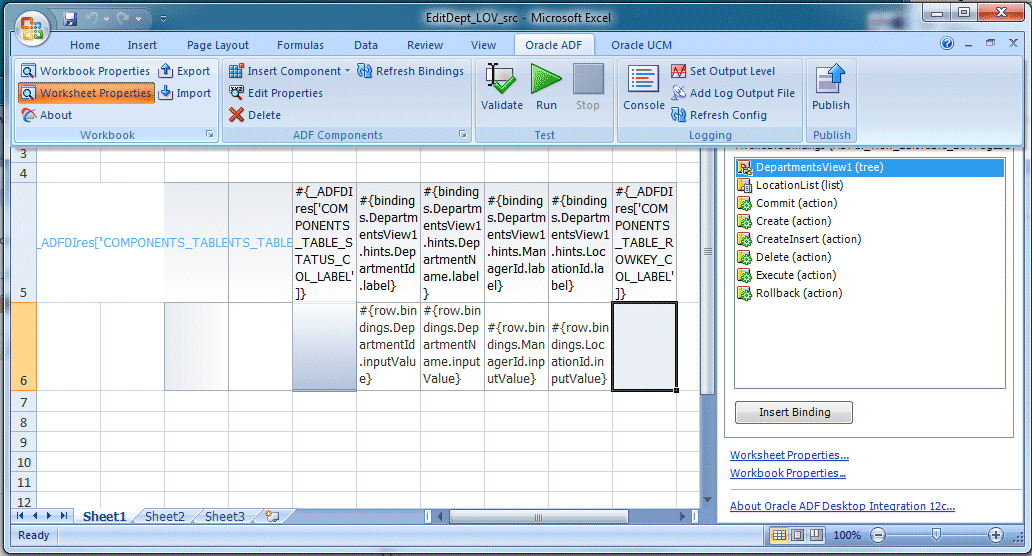The height and width of the screenshot is (556, 1032).
Task: Publish the workbook
Action: [831, 88]
